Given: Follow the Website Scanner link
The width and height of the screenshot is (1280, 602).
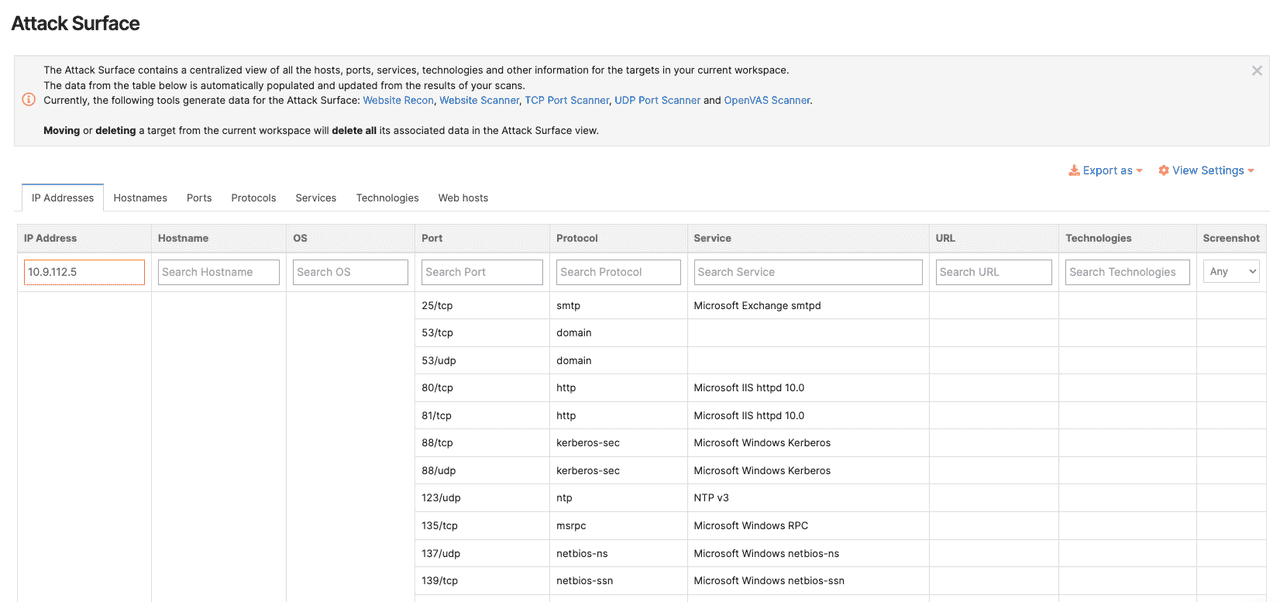Looking at the screenshot, I should coord(479,101).
